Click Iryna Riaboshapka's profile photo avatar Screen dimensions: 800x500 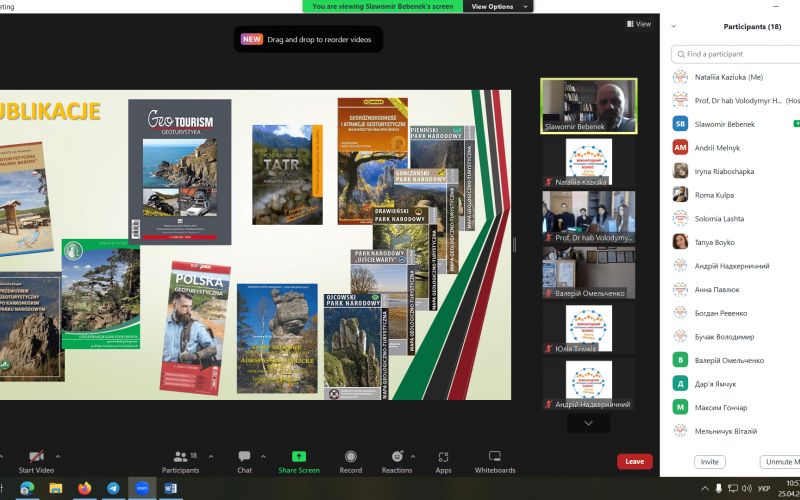pyautogui.click(x=680, y=171)
